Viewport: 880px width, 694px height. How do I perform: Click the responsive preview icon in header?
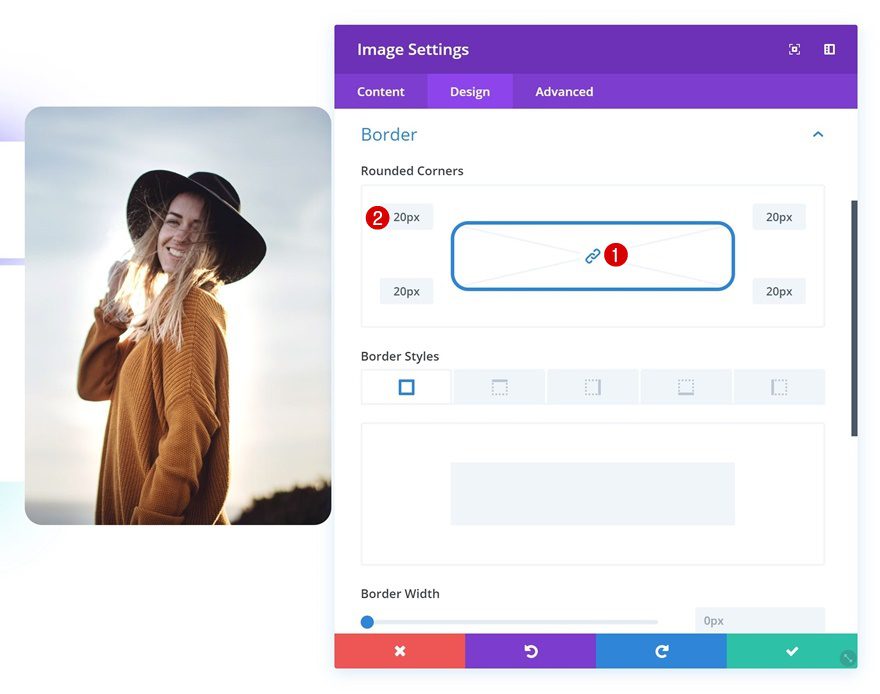coord(794,48)
